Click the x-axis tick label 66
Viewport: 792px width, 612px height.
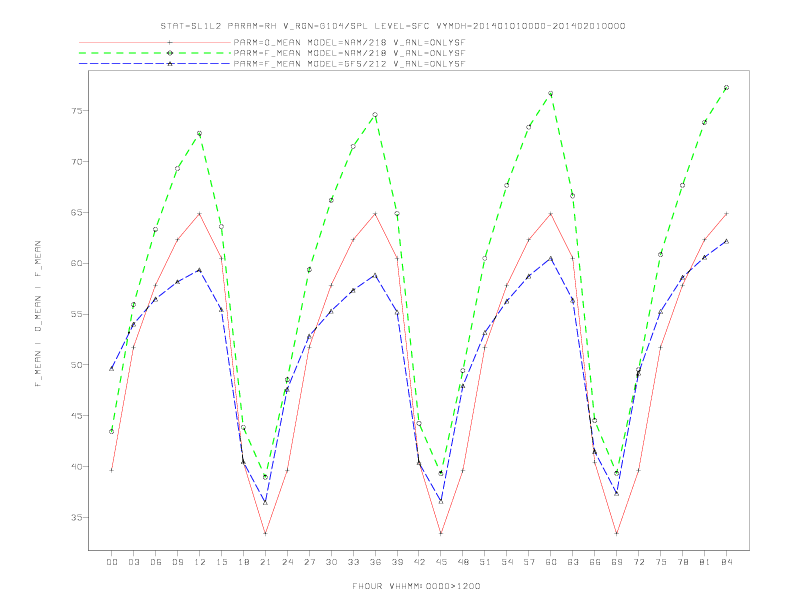point(595,562)
